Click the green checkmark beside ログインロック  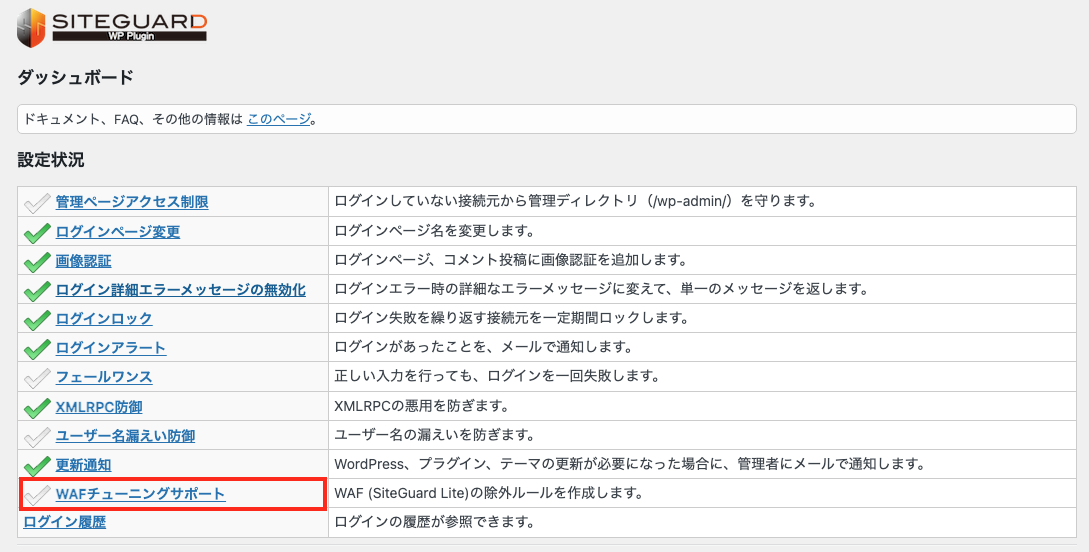click(37, 319)
